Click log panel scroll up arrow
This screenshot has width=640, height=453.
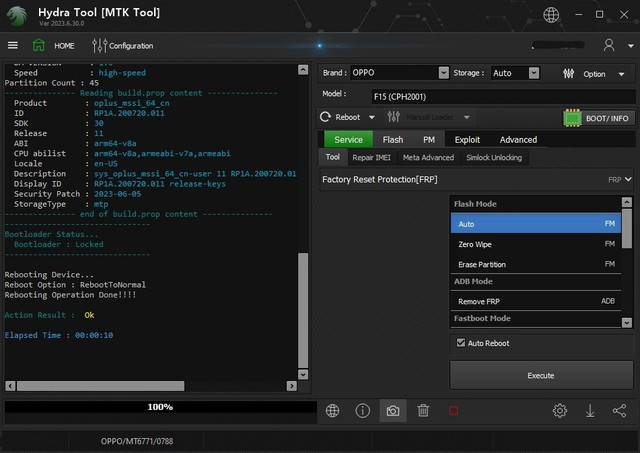pos(303,70)
